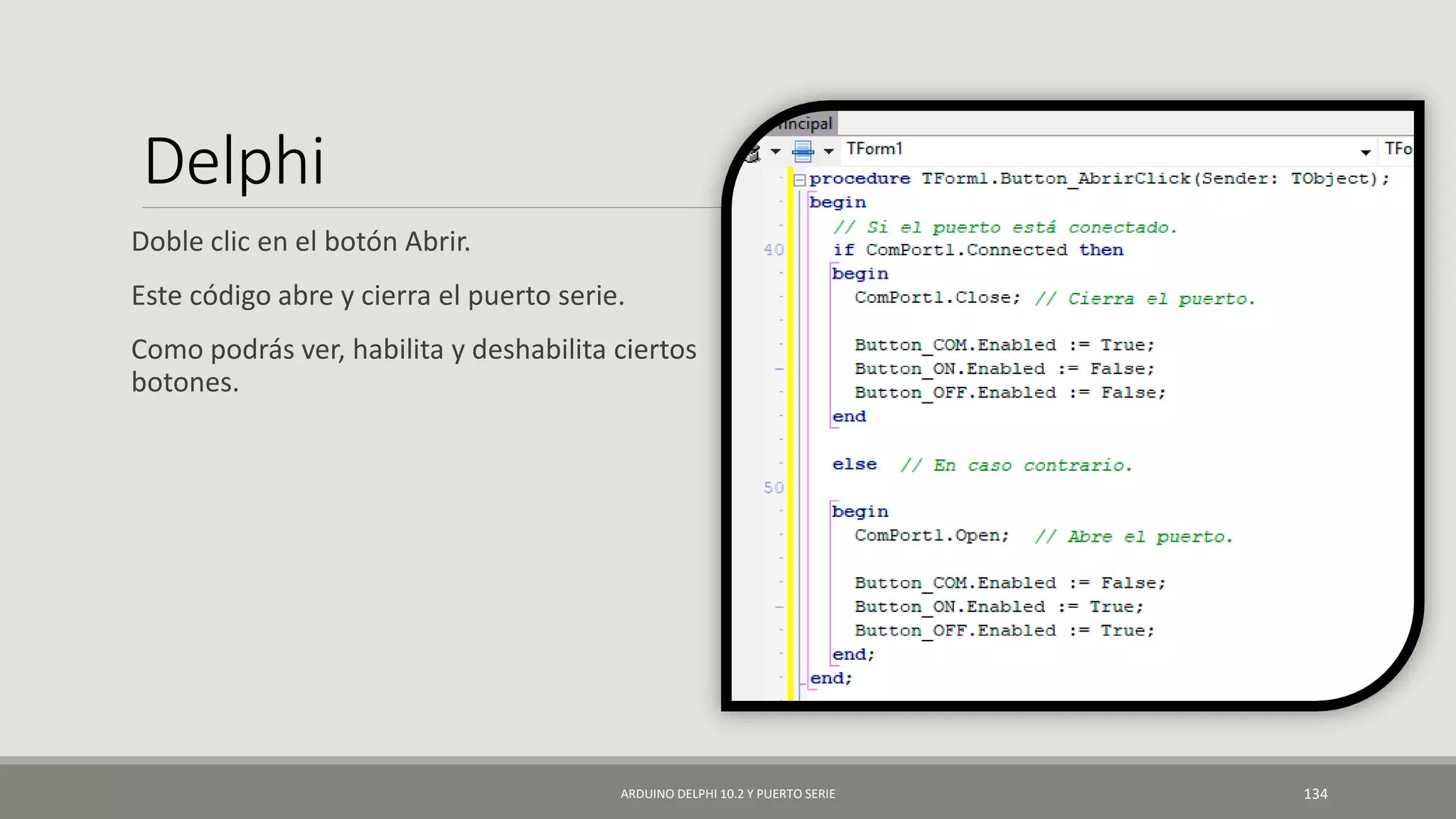The image size is (1456, 819).
Task: Click the 'Delphi' slide title
Action: [235, 162]
